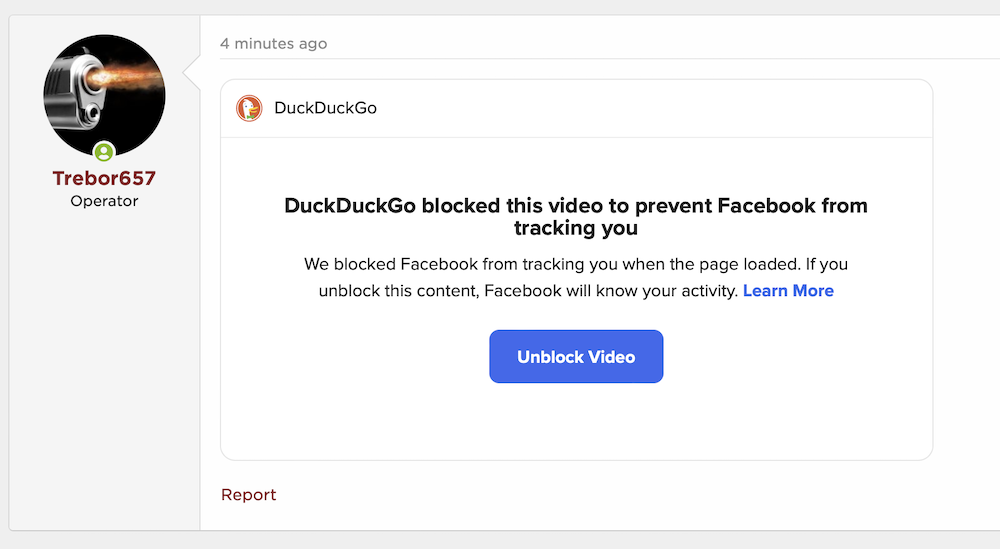
Task: Click blank post area beside Report link
Action: (x=606, y=495)
